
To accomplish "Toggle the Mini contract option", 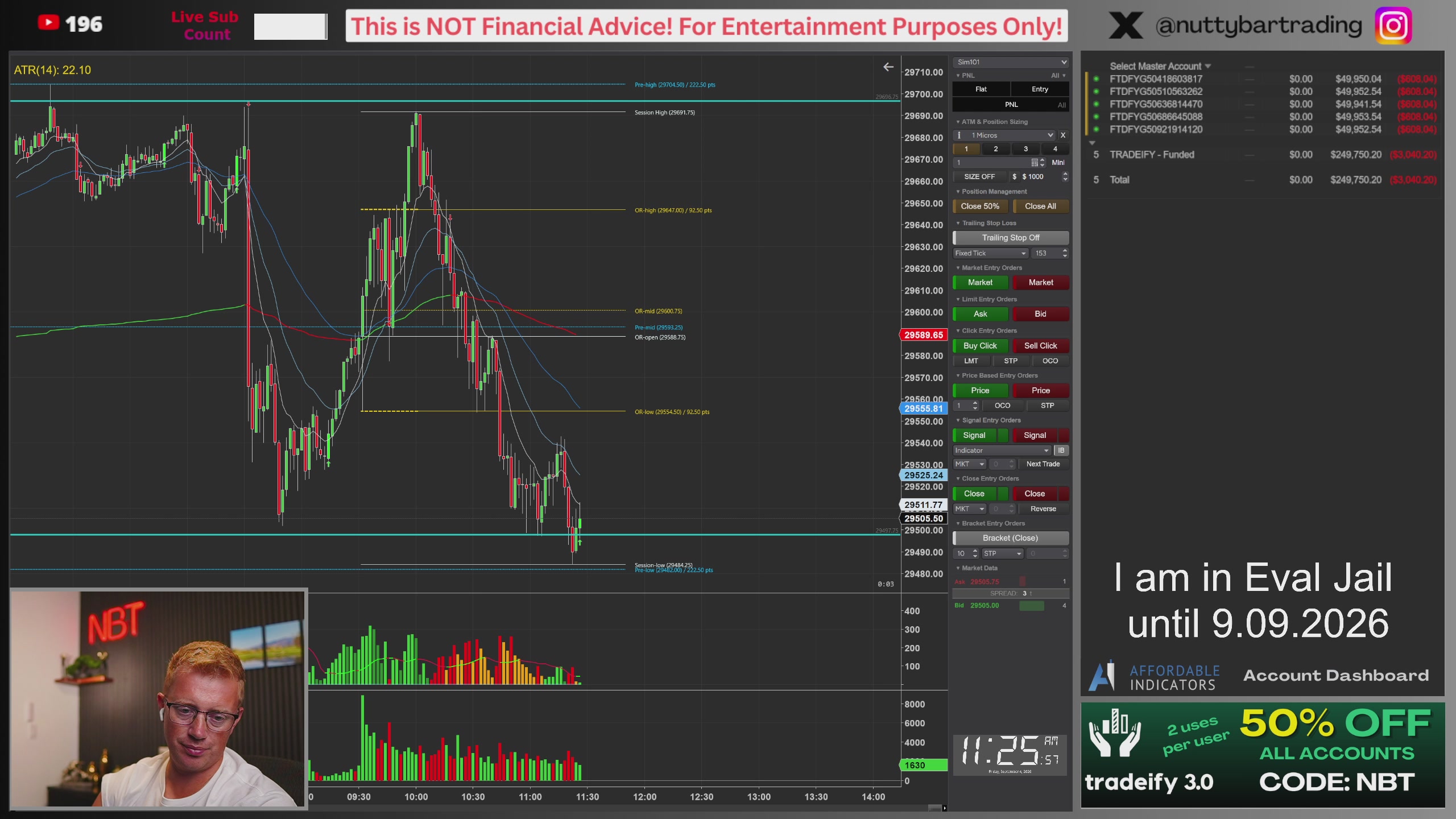I will pos(1058,163).
